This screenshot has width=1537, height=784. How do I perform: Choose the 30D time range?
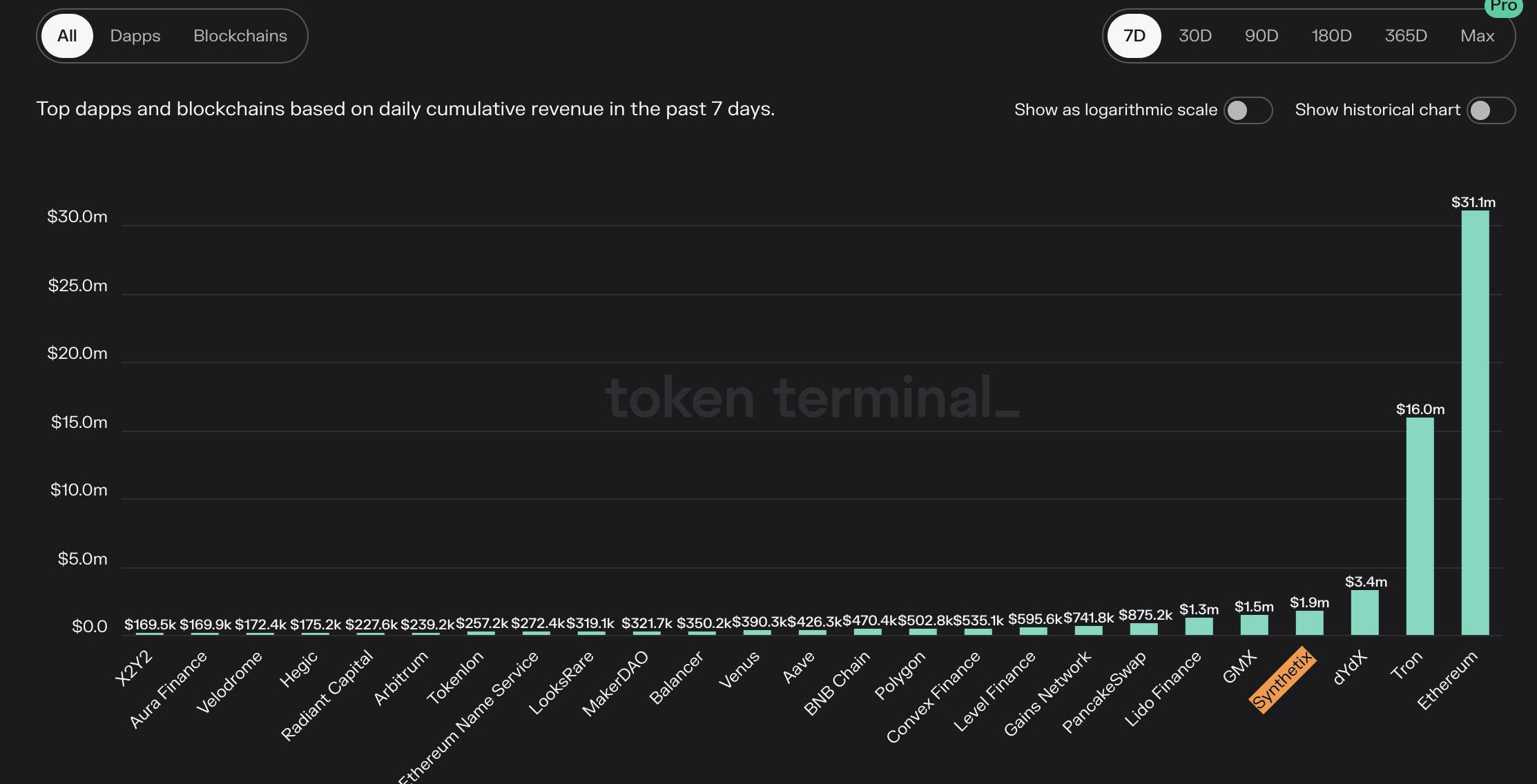coord(1195,36)
